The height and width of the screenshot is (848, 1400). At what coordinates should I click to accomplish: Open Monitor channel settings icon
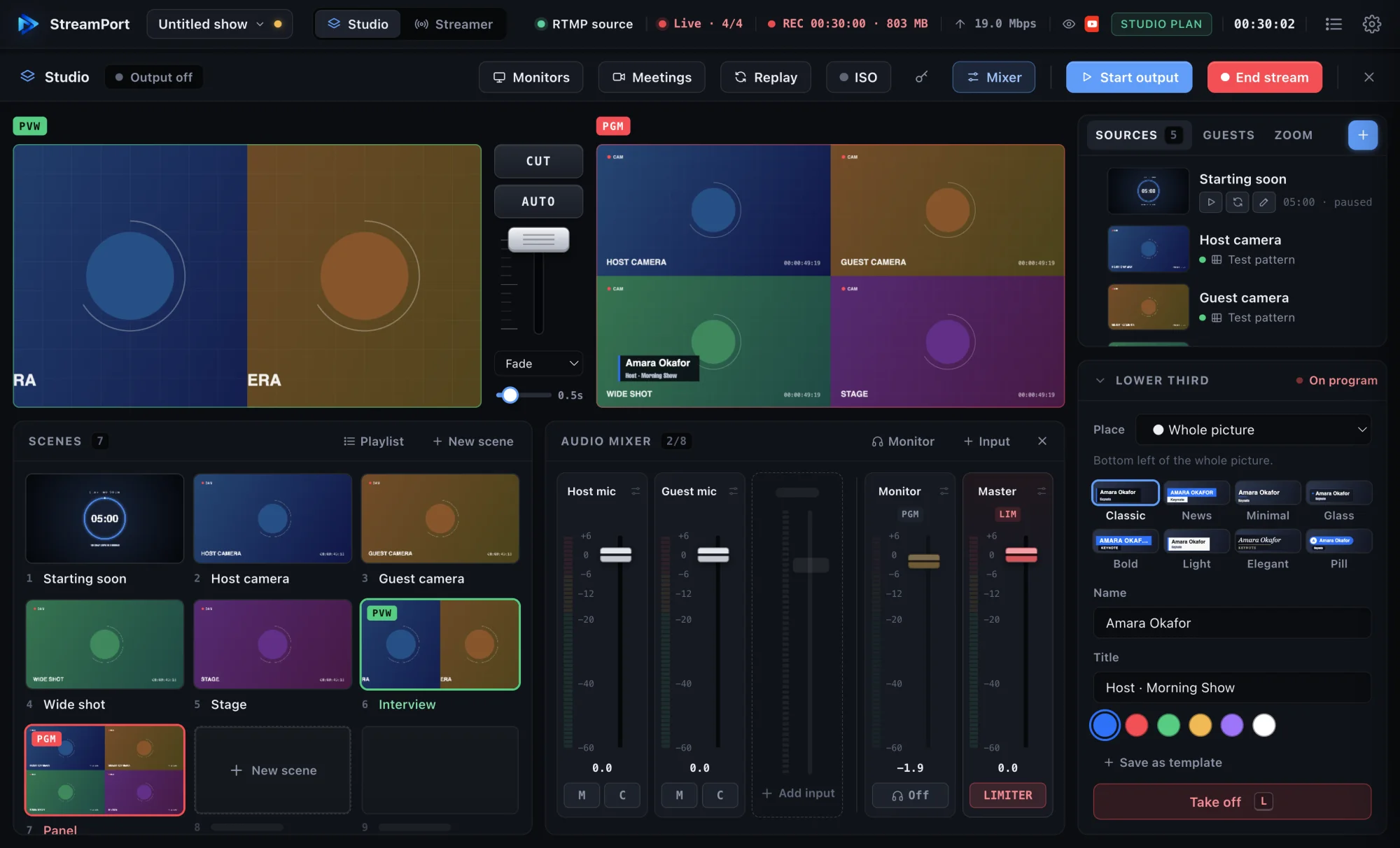coord(944,491)
